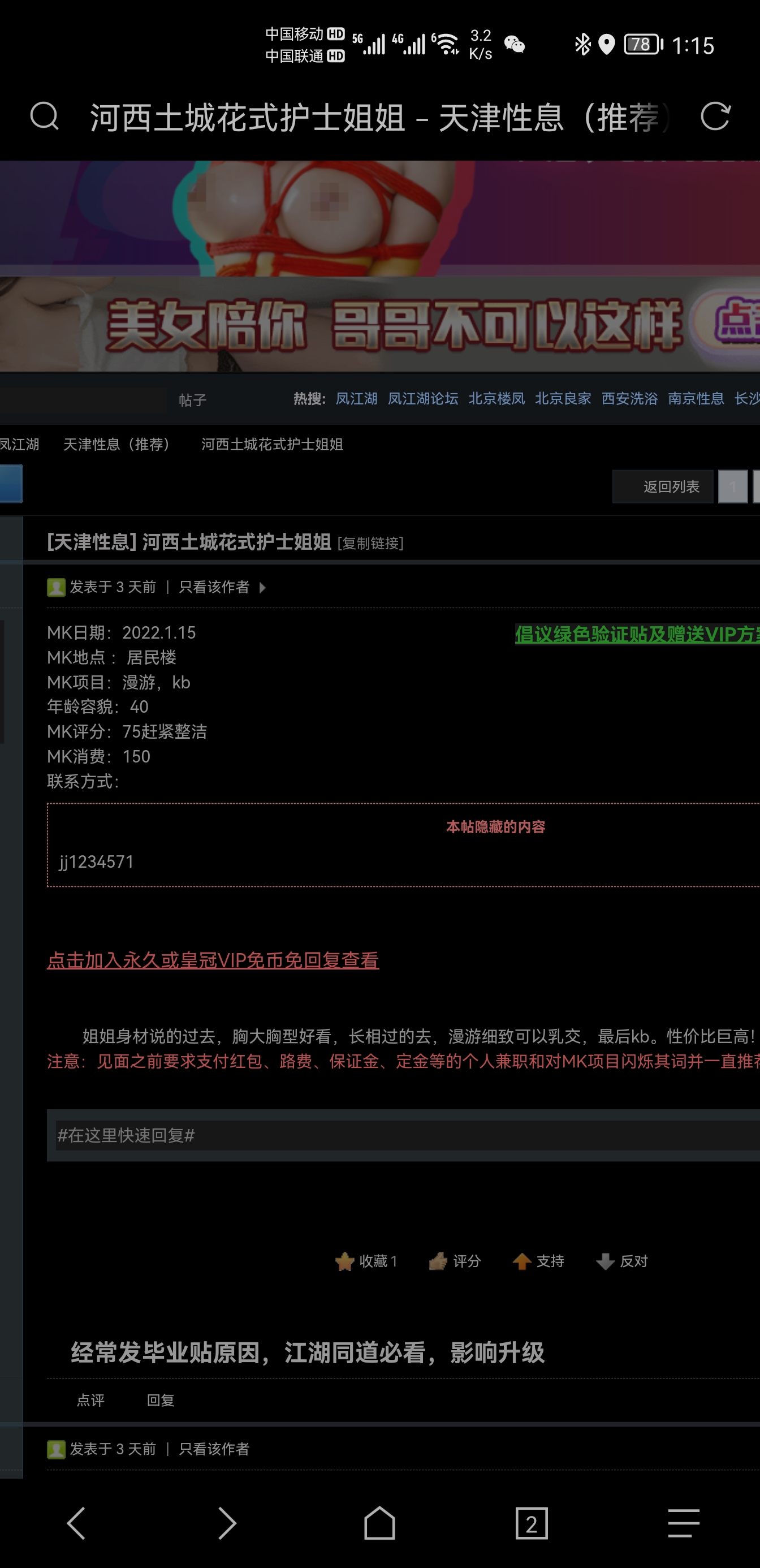Image resolution: width=760 pixels, height=1568 pixels.
Task: Click first post's 发表于 3 天前 timestamp
Action: point(113,587)
